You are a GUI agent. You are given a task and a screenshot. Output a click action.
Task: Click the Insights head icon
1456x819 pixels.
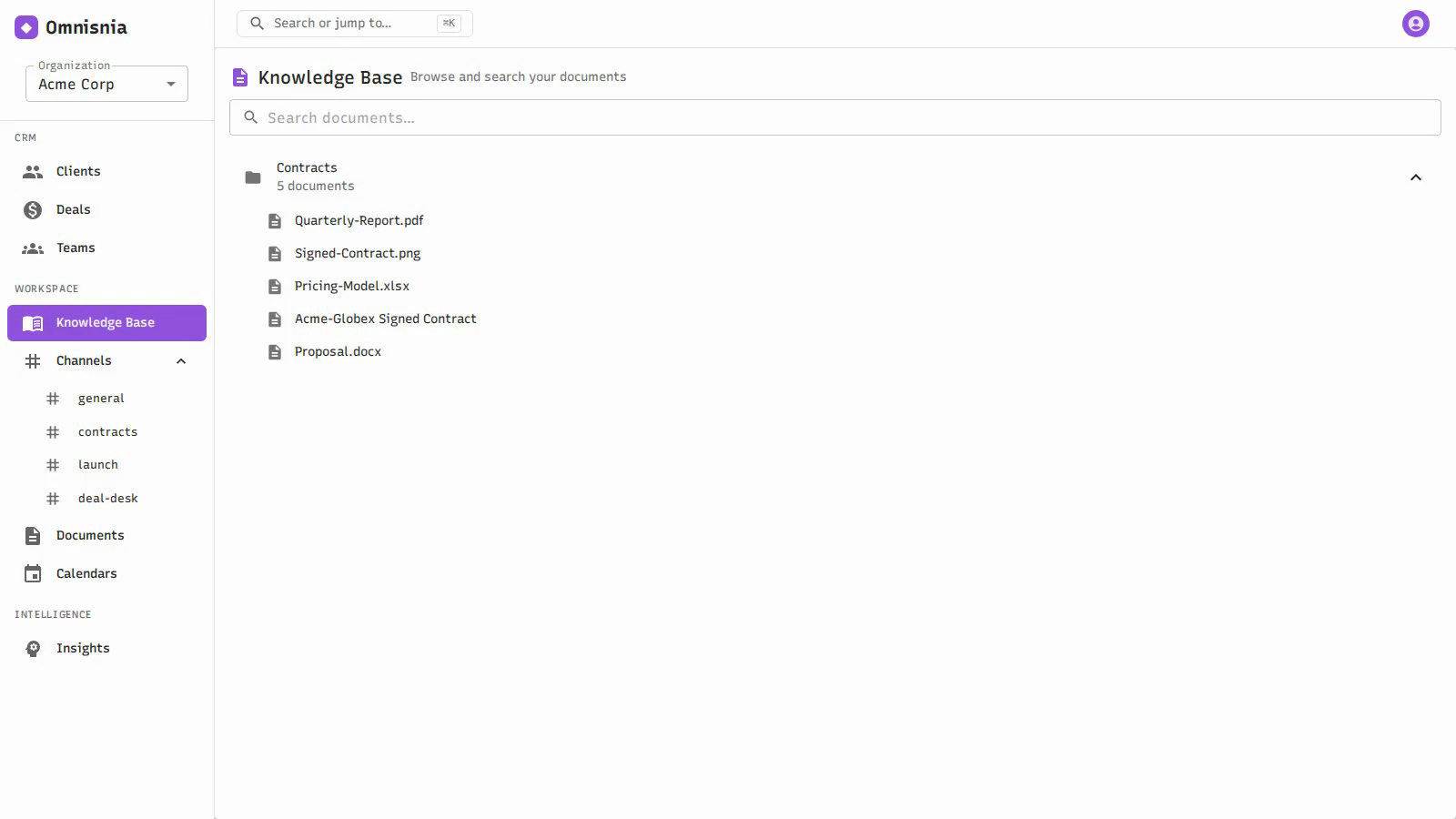(33, 649)
